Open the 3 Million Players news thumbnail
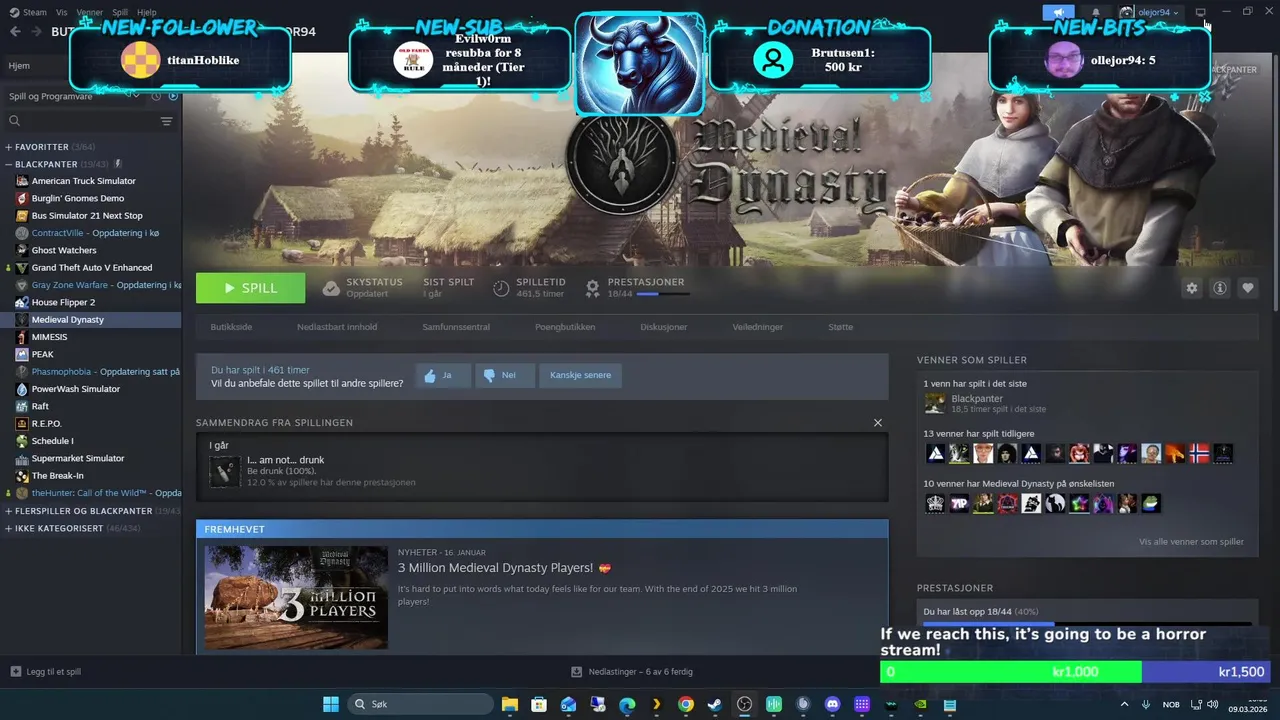The width and height of the screenshot is (1280, 720). 296,598
